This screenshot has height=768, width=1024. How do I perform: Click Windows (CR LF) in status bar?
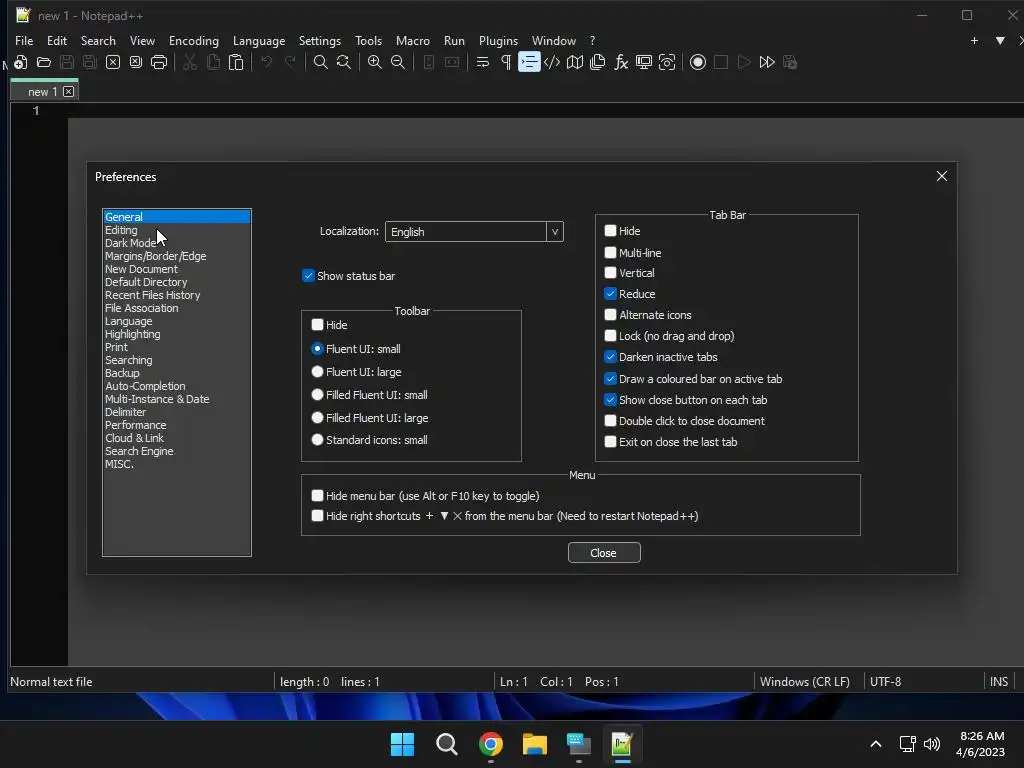click(805, 681)
